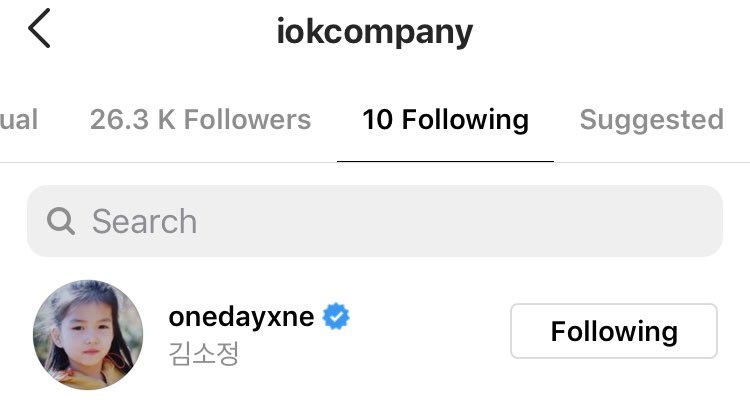
Task: Tap the blue verified badge beside onedayxne
Action: click(x=336, y=316)
